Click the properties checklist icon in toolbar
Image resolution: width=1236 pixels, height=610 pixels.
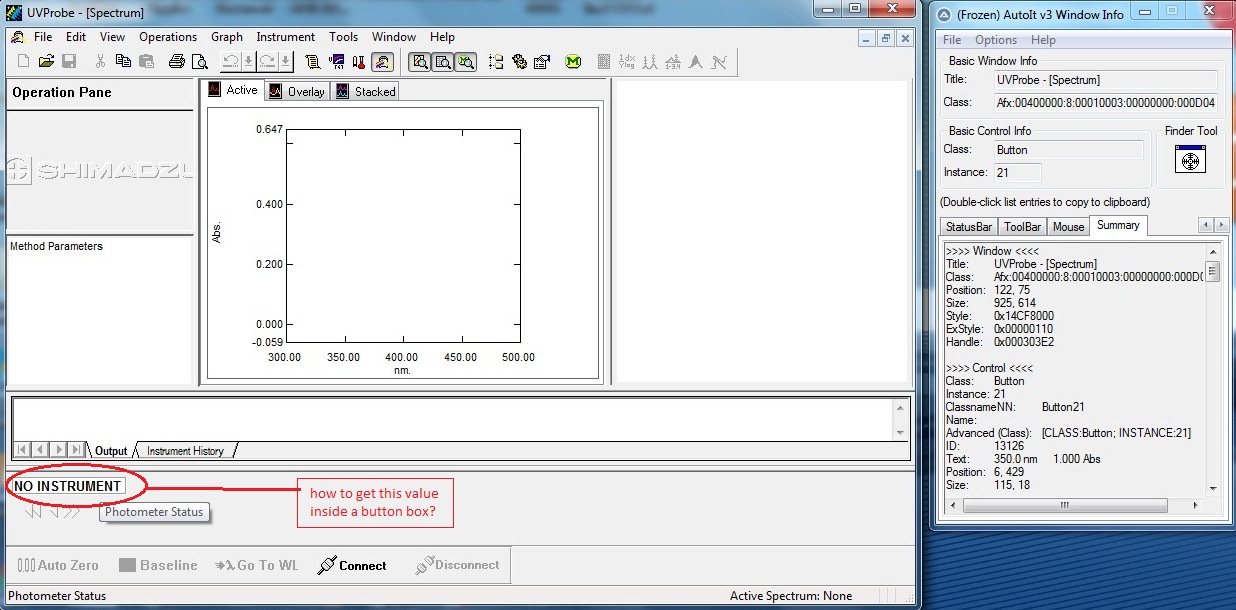tap(542, 62)
